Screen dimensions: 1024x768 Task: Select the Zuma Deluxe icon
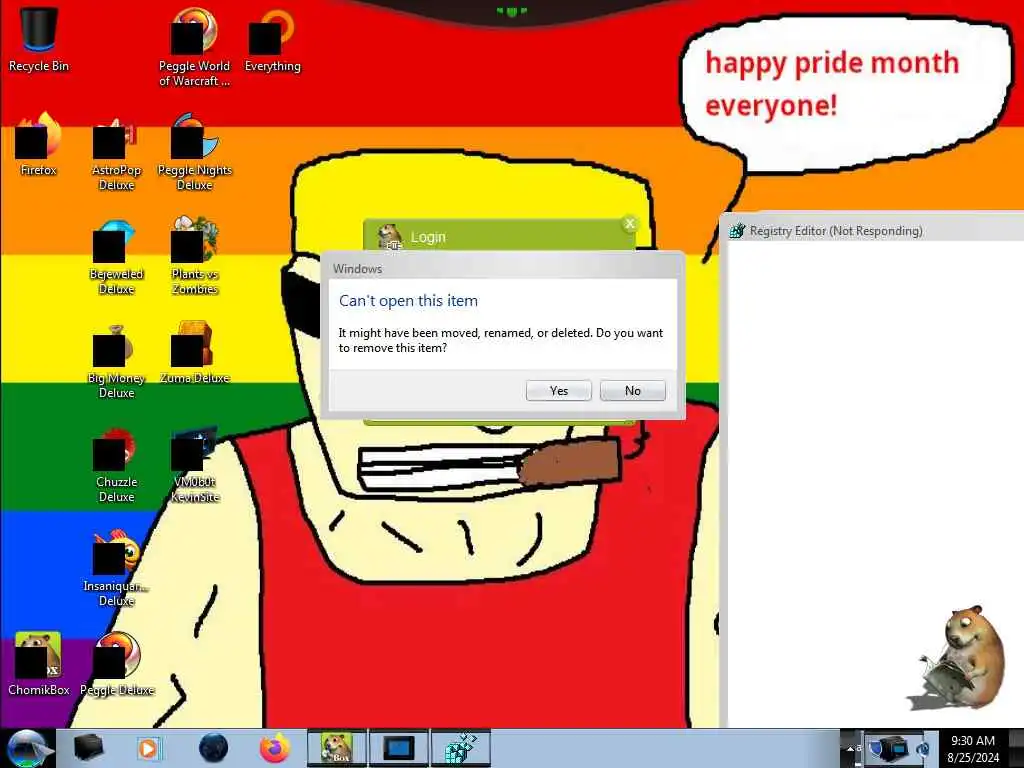tap(195, 353)
